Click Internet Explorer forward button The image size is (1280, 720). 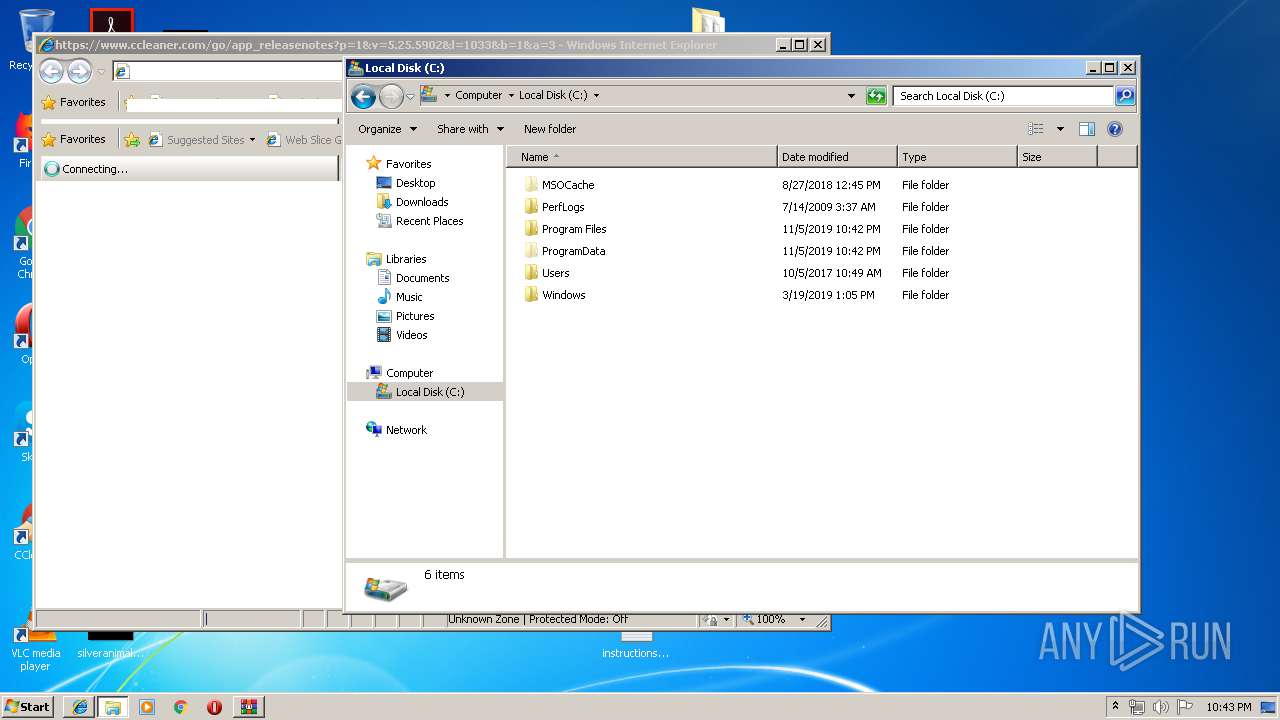(79, 71)
